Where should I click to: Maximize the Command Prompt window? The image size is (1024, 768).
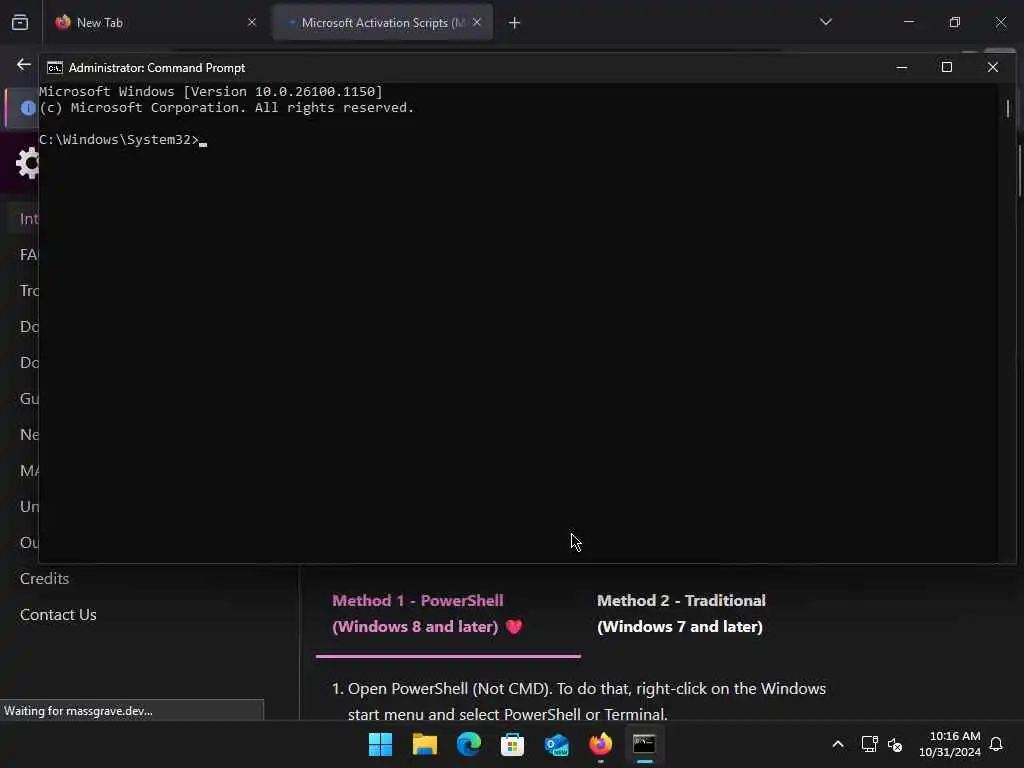tap(947, 67)
